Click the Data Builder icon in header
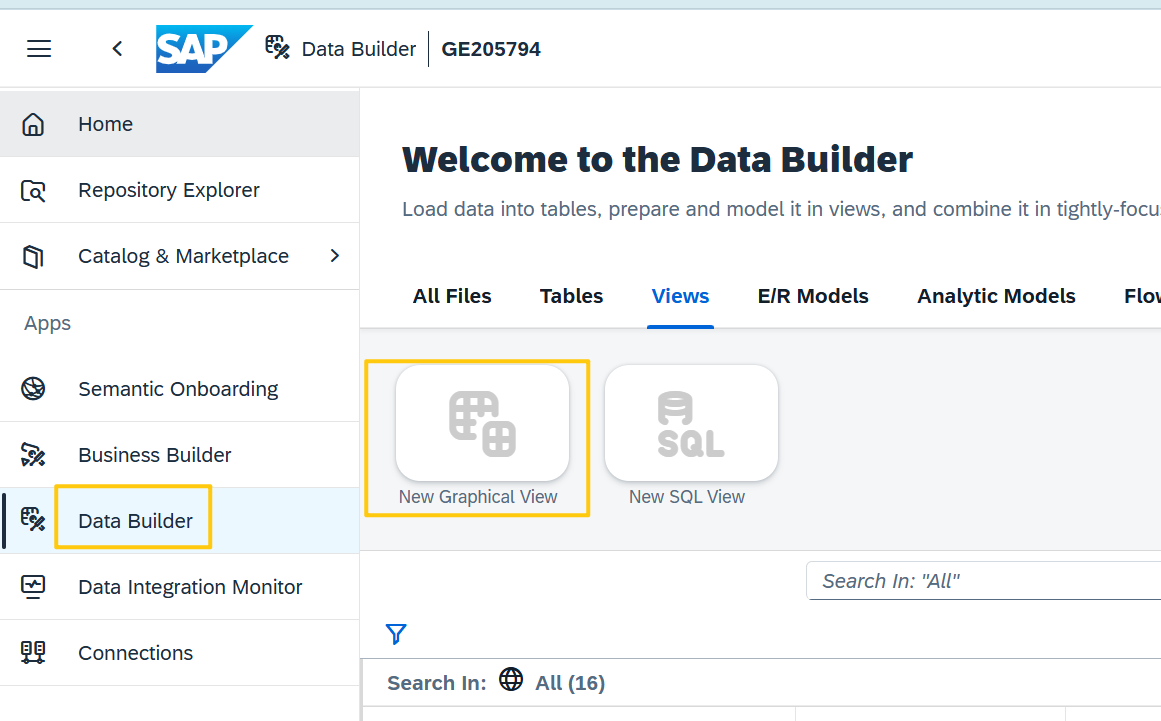This screenshot has width=1161, height=721. [278, 47]
